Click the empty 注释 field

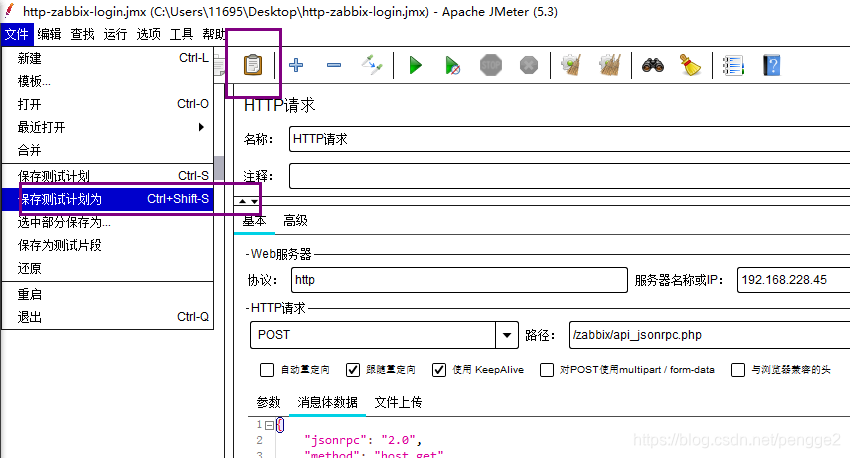pyautogui.click(x=569, y=176)
